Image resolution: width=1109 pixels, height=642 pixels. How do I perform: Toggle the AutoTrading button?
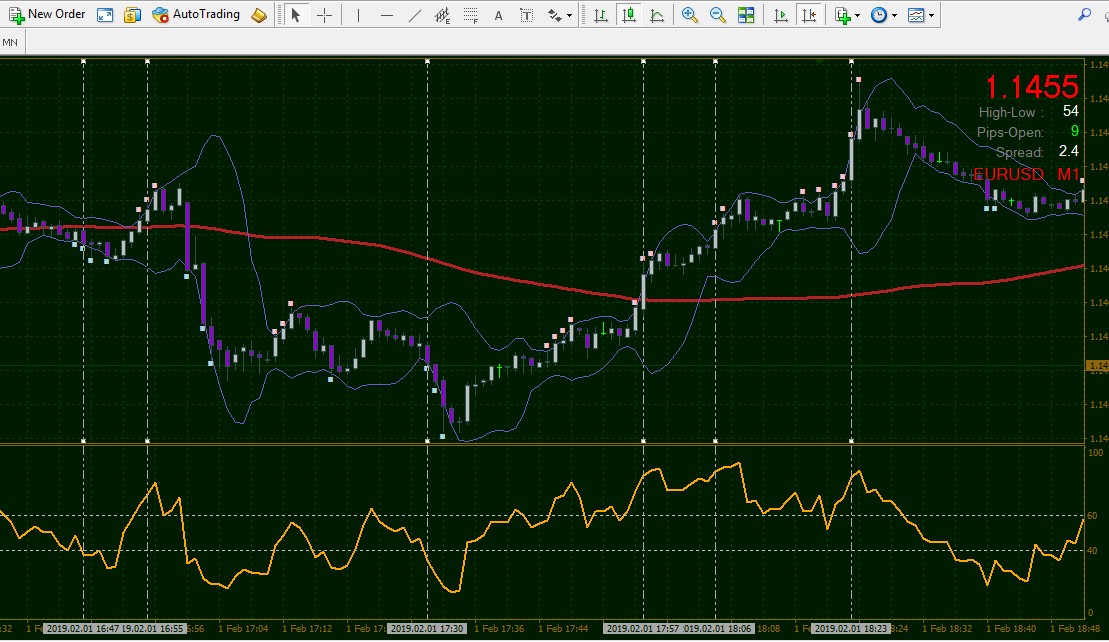pos(196,14)
